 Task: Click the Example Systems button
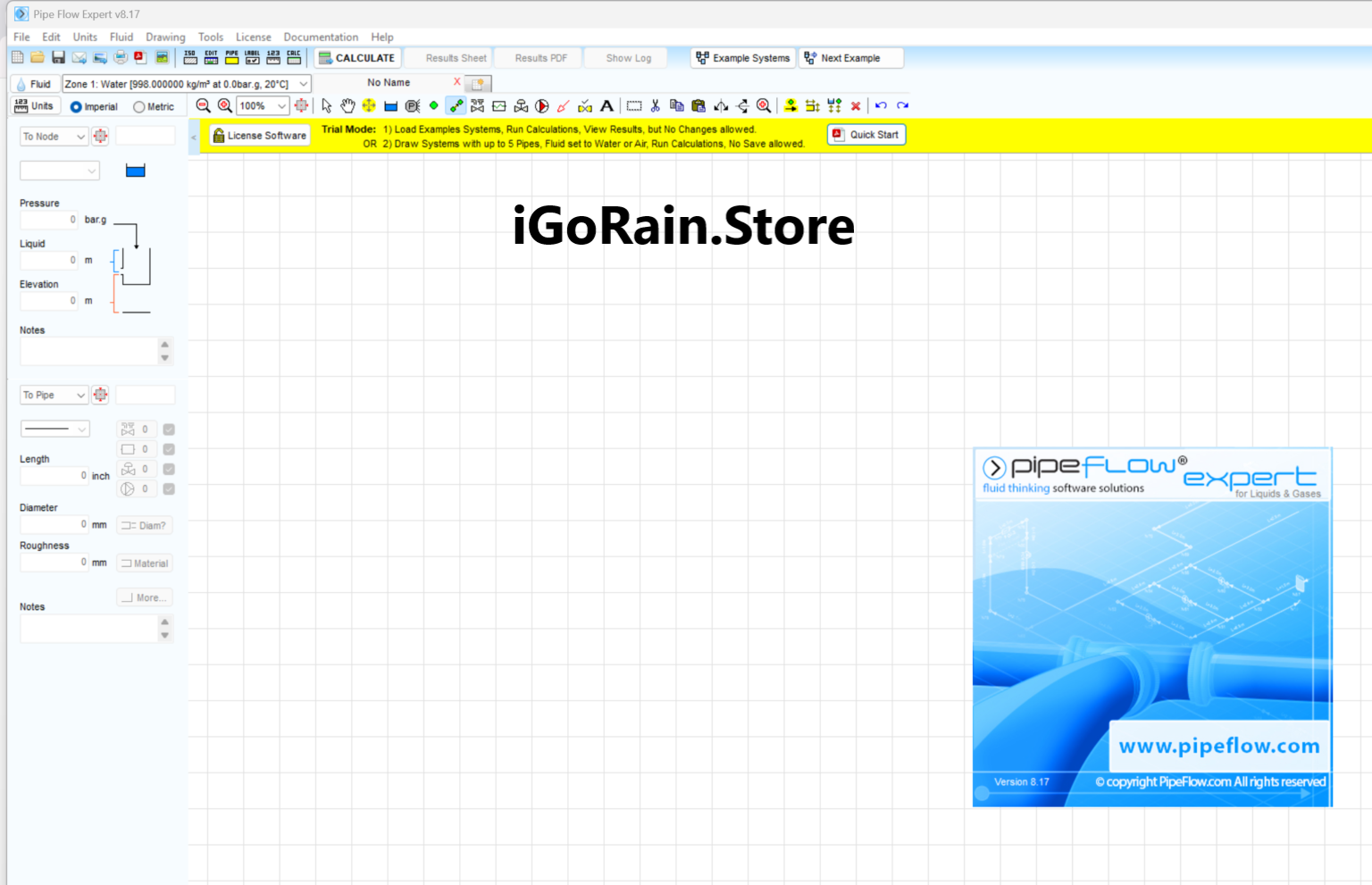pyautogui.click(x=743, y=58)
